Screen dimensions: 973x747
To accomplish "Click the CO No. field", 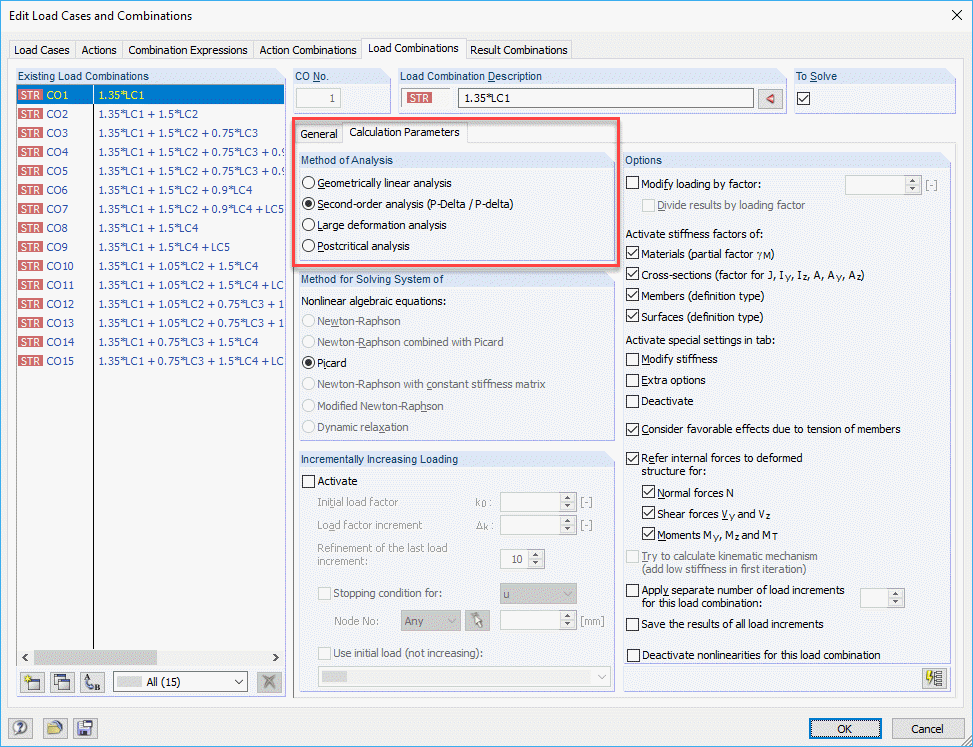I will tap(318, 99).
